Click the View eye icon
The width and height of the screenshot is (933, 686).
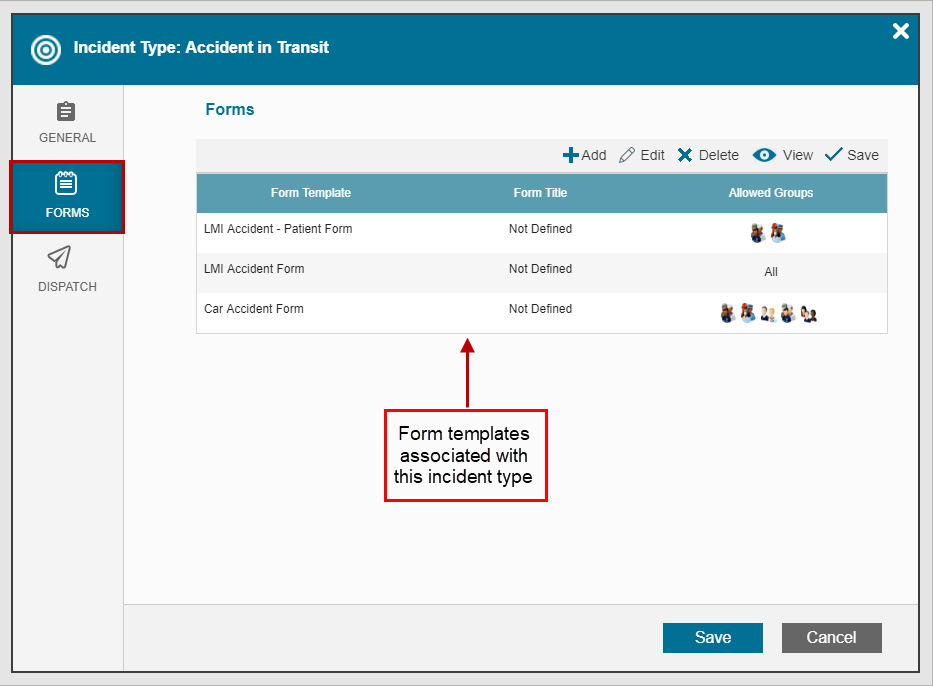(765, 155)
